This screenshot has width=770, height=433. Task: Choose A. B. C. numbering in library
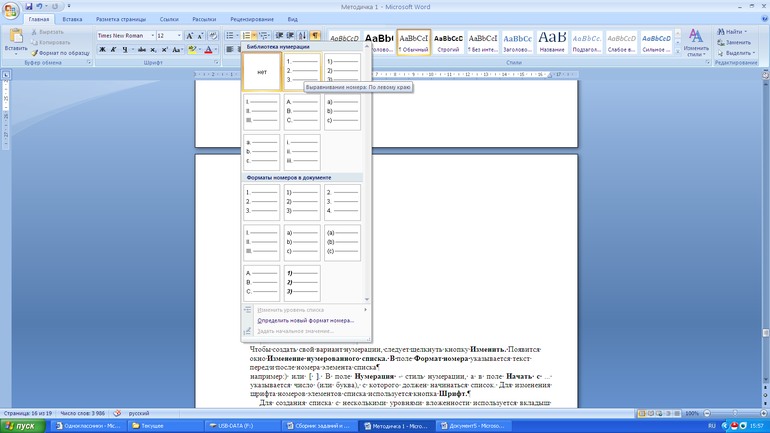click(x=302, y=112)
